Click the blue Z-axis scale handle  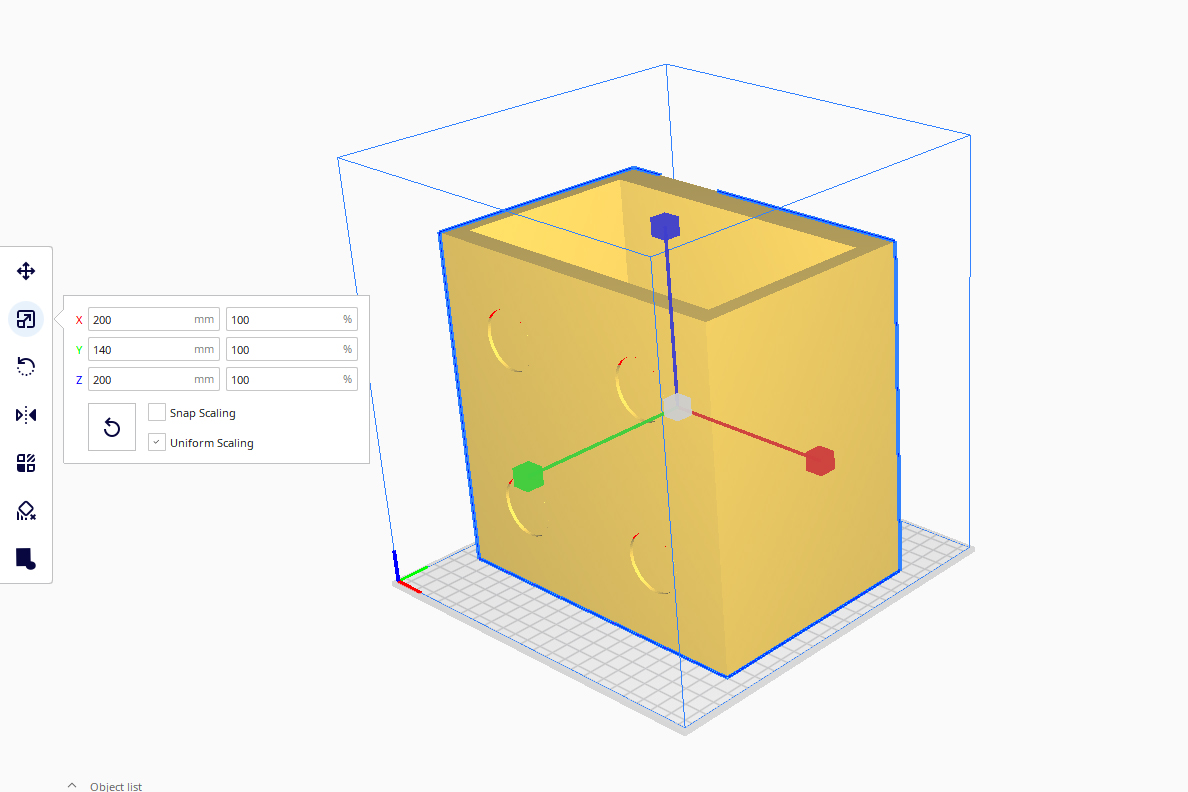664,226
